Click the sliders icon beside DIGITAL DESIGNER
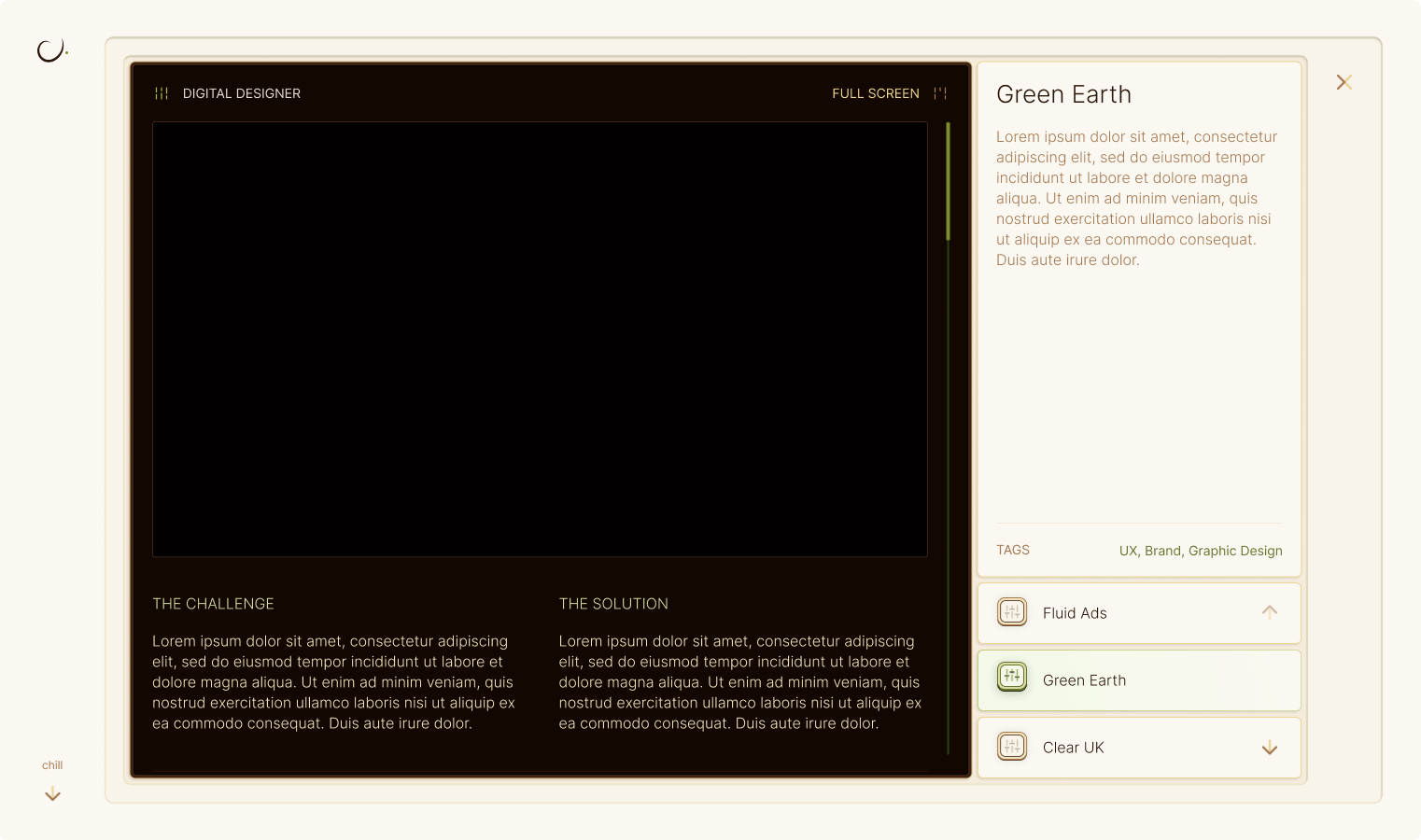The height and width of the screenshot is (840, 1421). (x=162, y=93)
